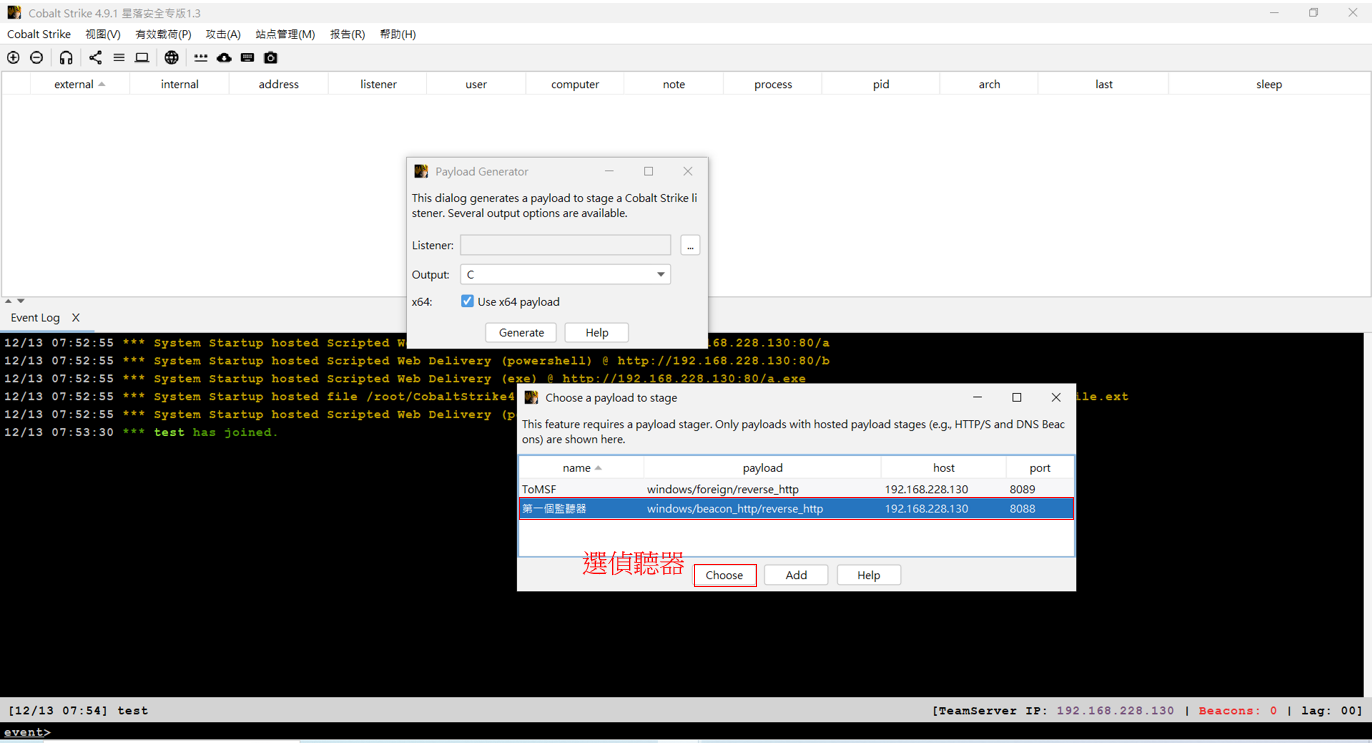The image size is (1372, 745).
Task: Open the 帮助(H) menu
Action: coord(397,34)
